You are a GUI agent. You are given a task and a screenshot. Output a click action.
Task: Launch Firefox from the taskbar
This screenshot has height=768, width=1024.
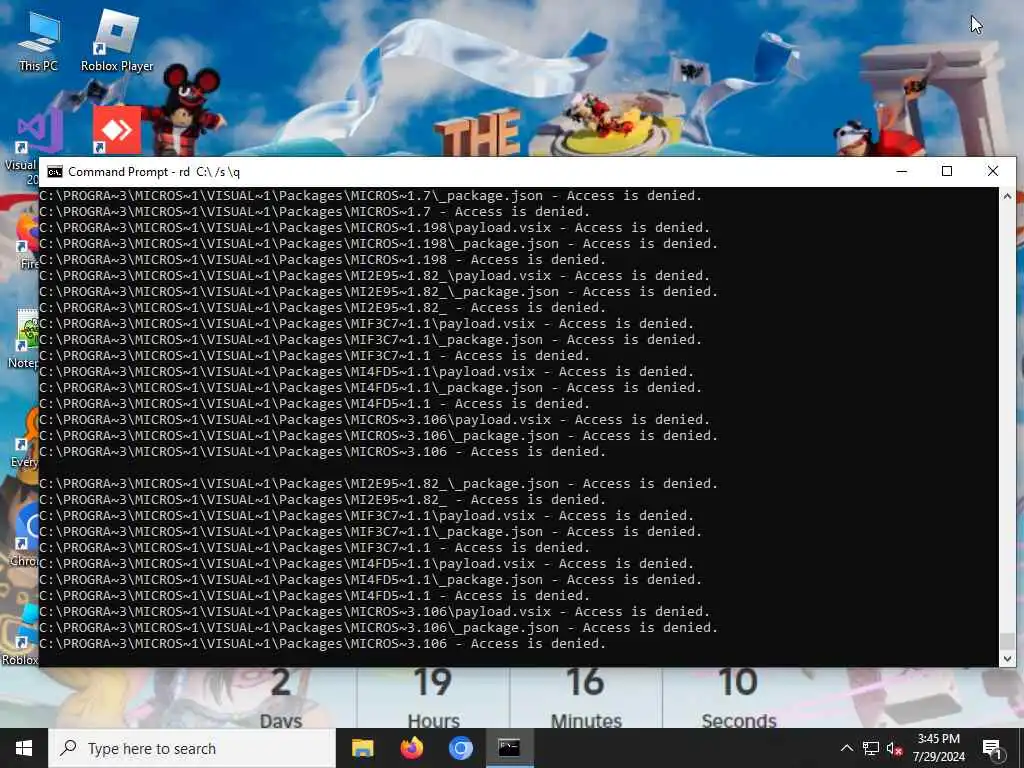click(411, 748)
